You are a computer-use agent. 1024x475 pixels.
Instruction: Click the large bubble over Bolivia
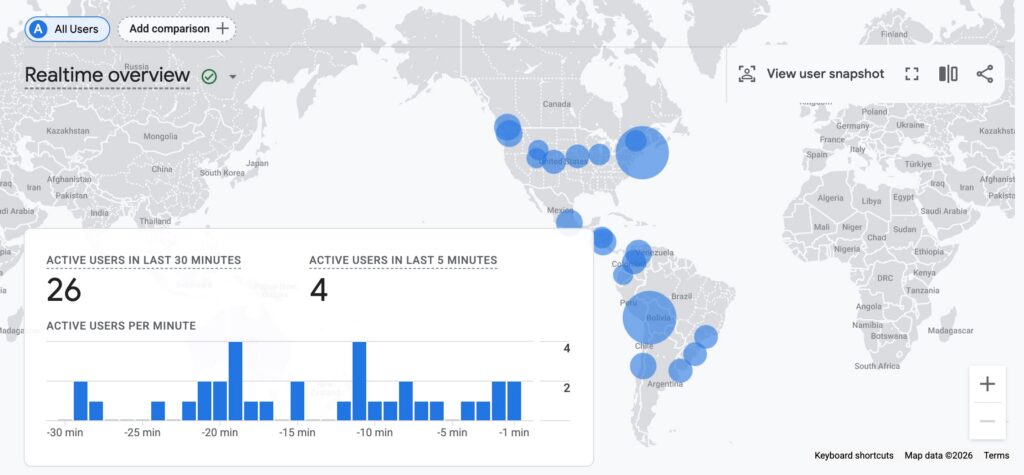point(649,318)
